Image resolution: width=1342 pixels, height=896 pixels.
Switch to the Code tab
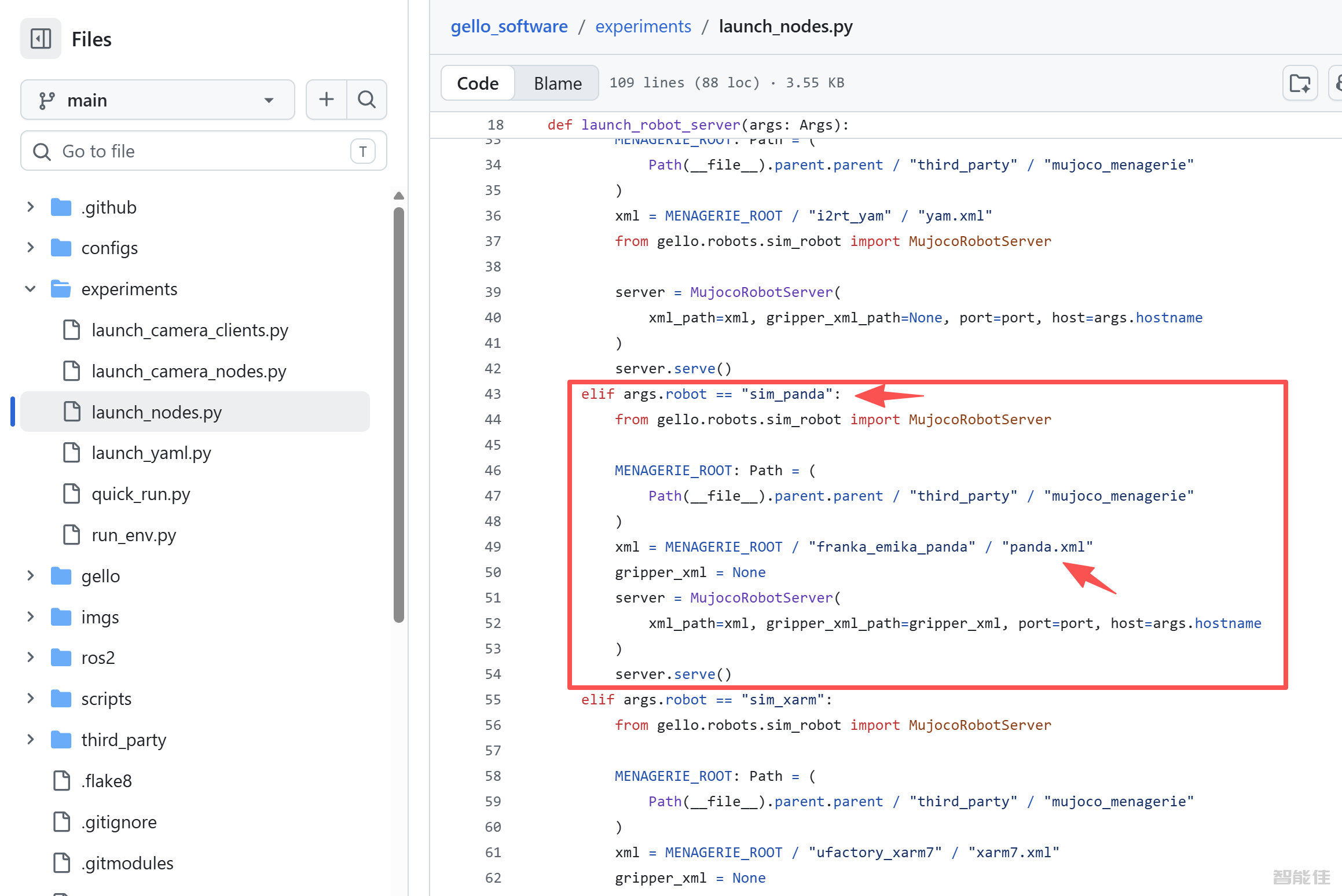pyautogui.click(x=478, y=83)
